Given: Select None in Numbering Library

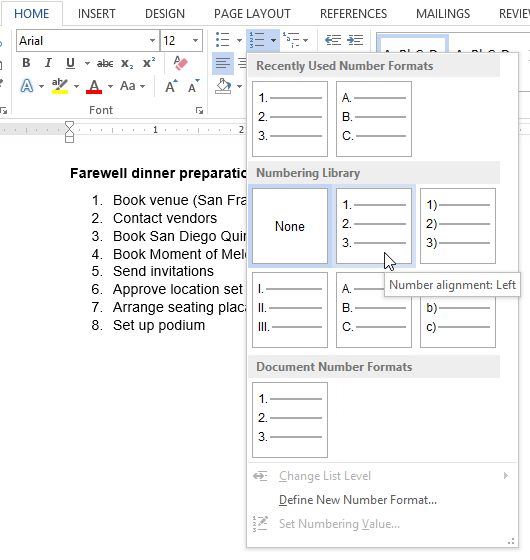Looking at the screenshot, I should click(x=290, y=226).
